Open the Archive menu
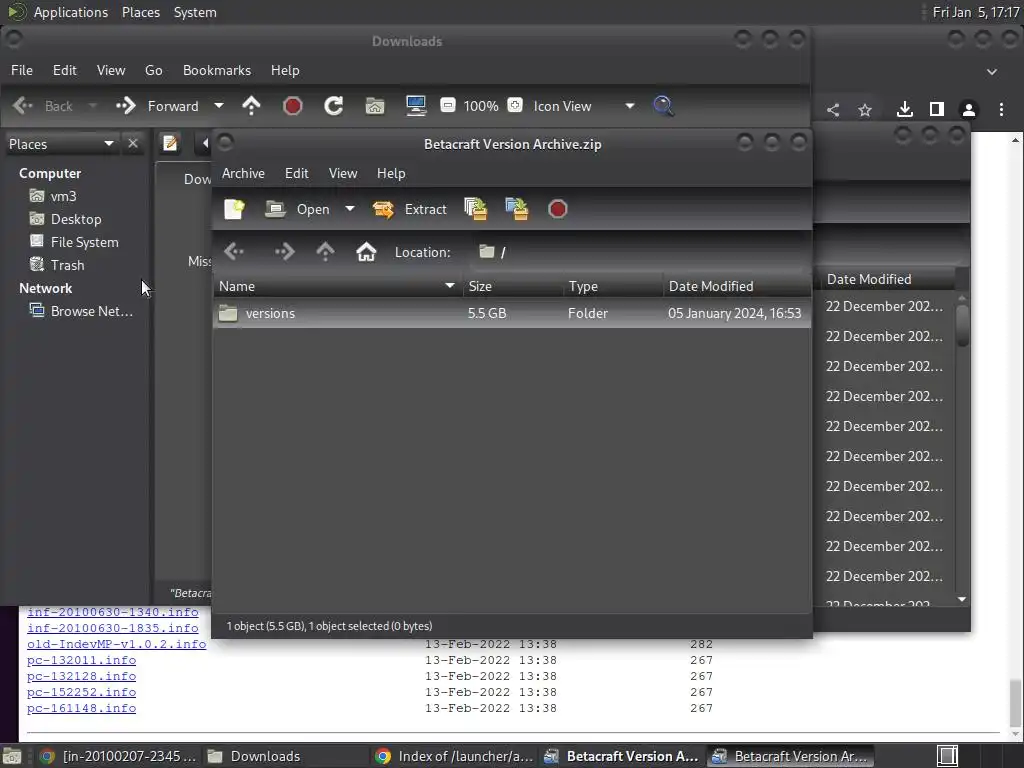Viewport: 1024px width, 768px height. 243,173
